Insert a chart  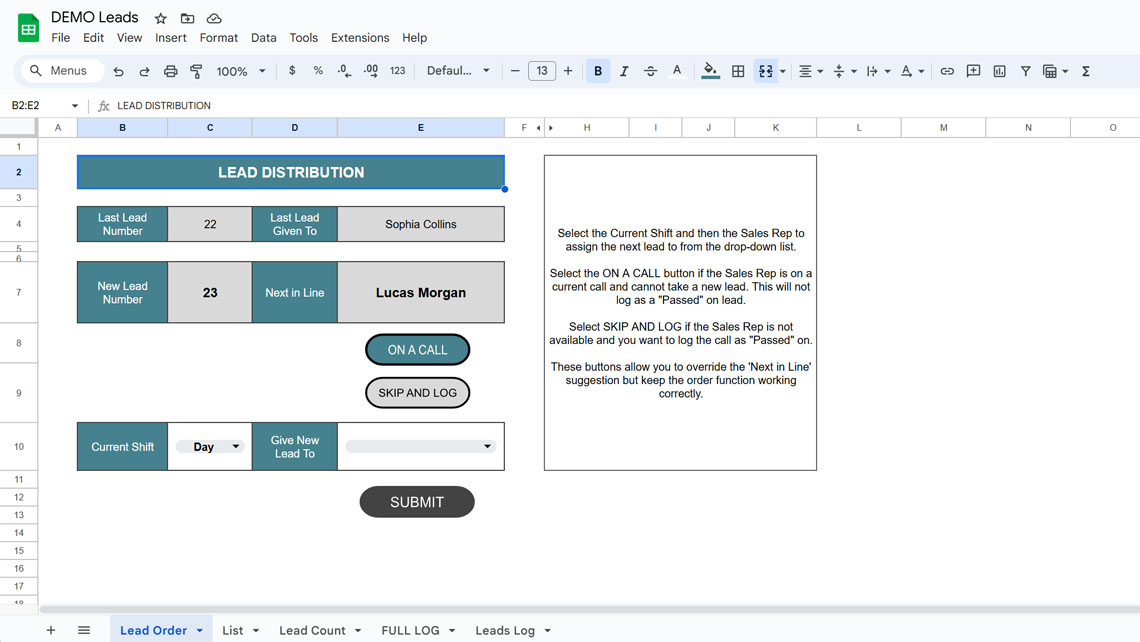1000,71
